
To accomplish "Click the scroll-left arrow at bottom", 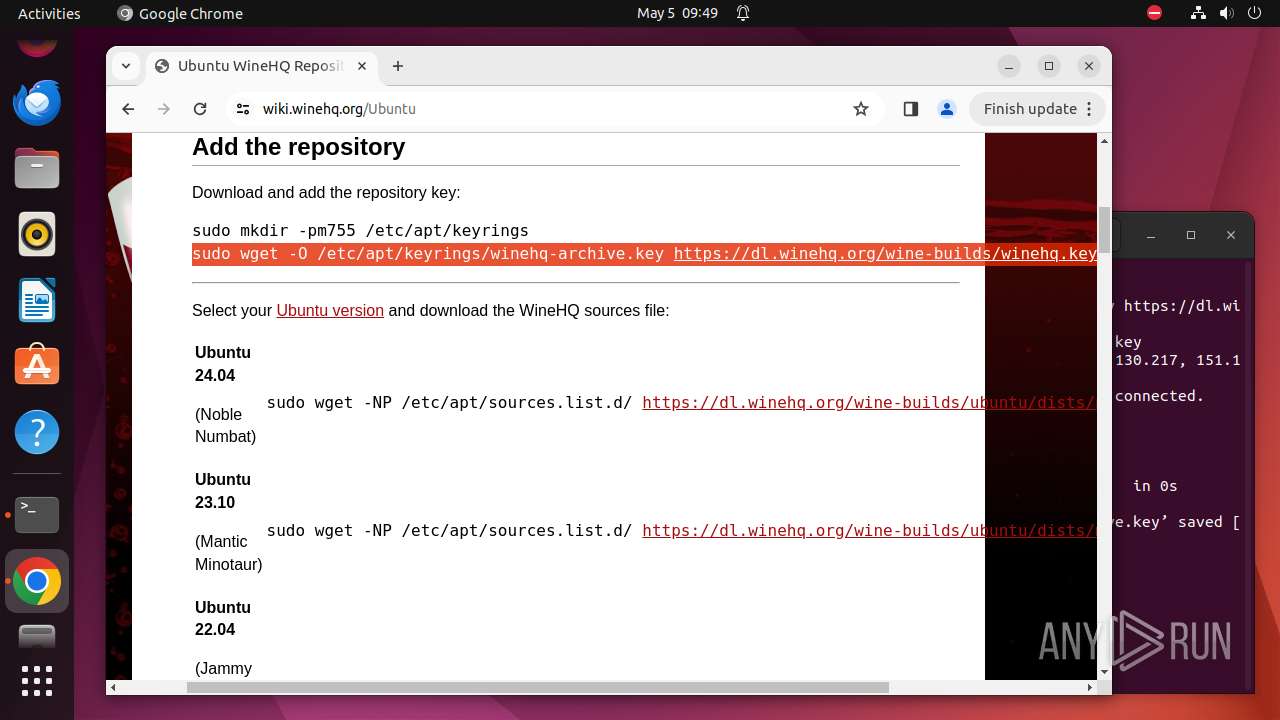I will 113,687.
